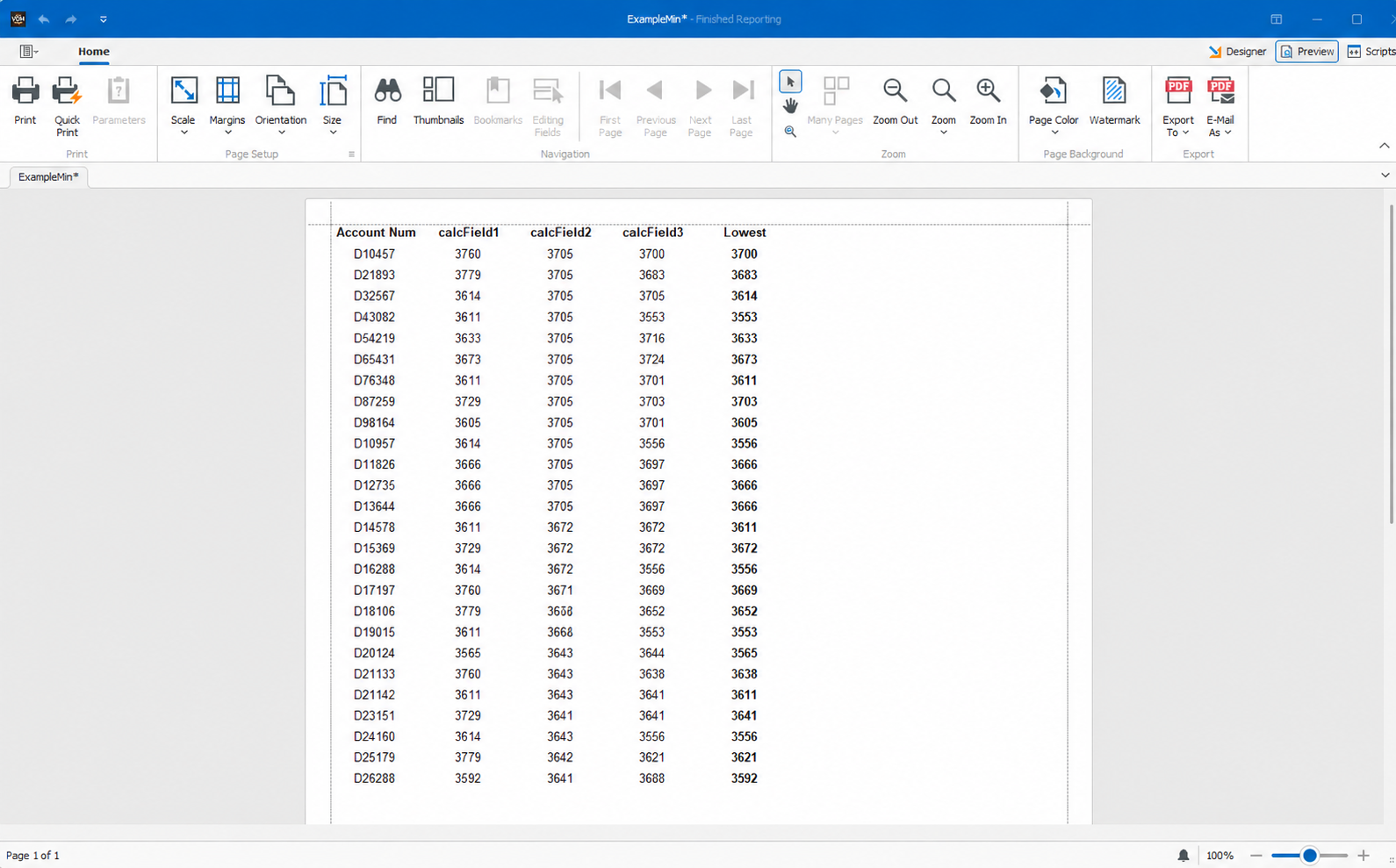The image size is (1396, 868).
Task: Open the Page Color dropdown
Action: point(1054,105)
